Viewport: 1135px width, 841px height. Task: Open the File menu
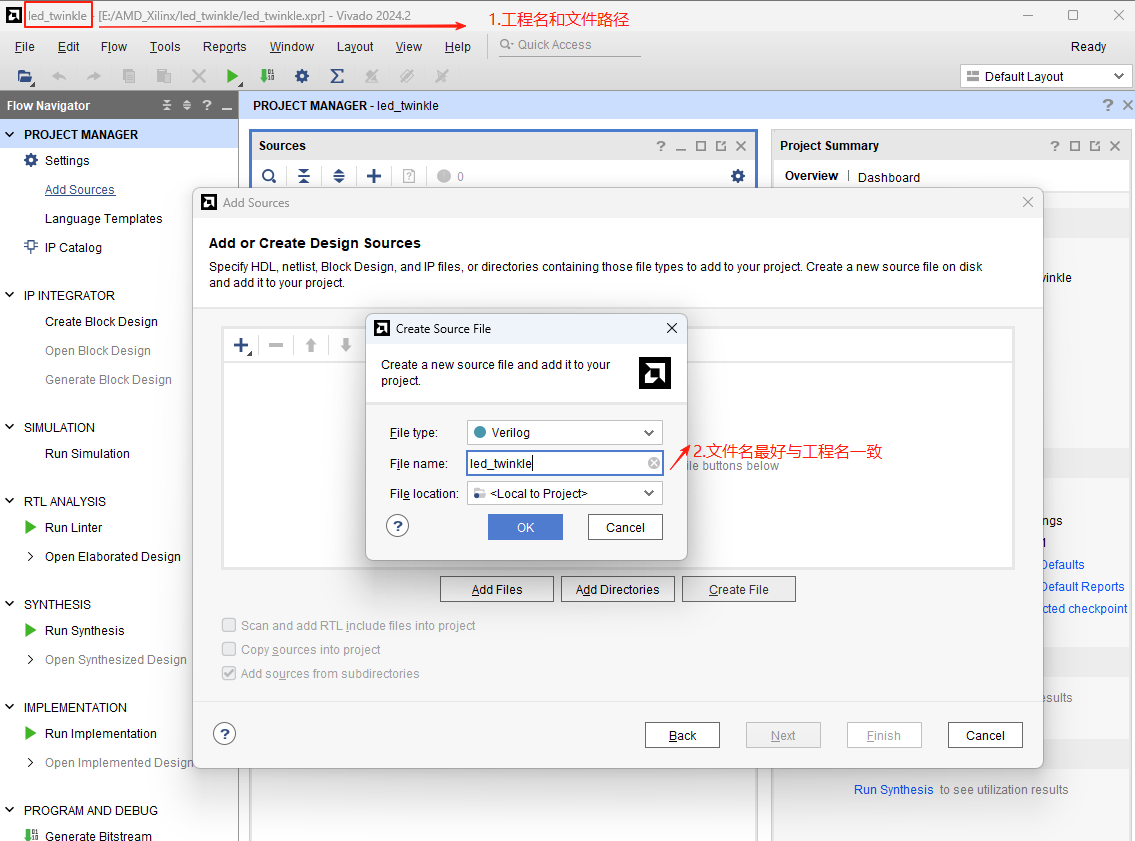(25, 47)
